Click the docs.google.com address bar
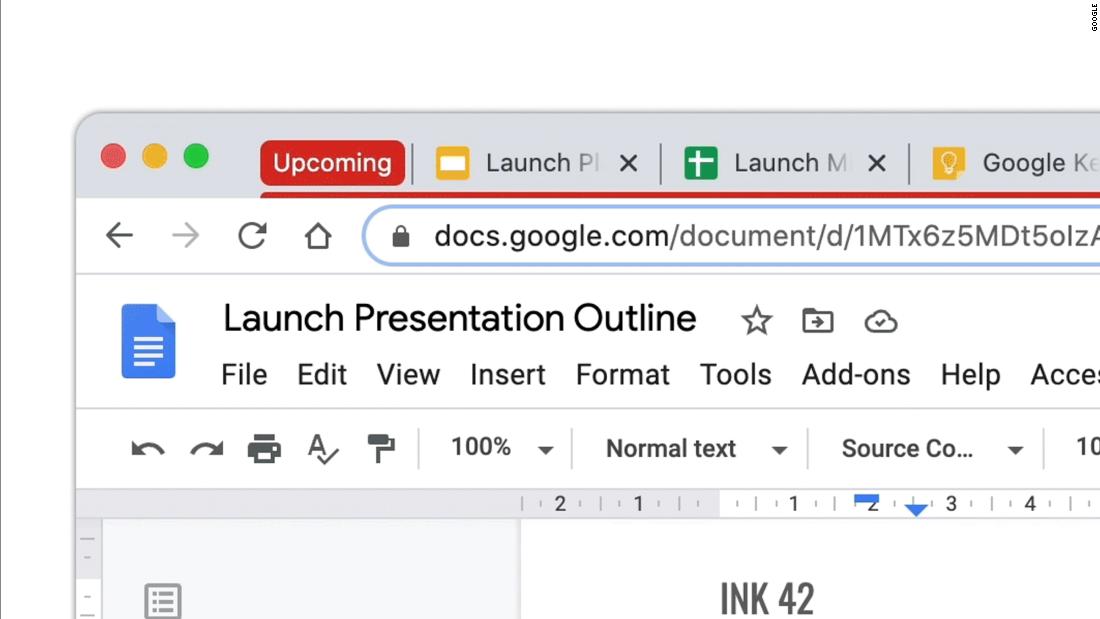The height and width of the screenshot is (619, 1100). [733, 236]
